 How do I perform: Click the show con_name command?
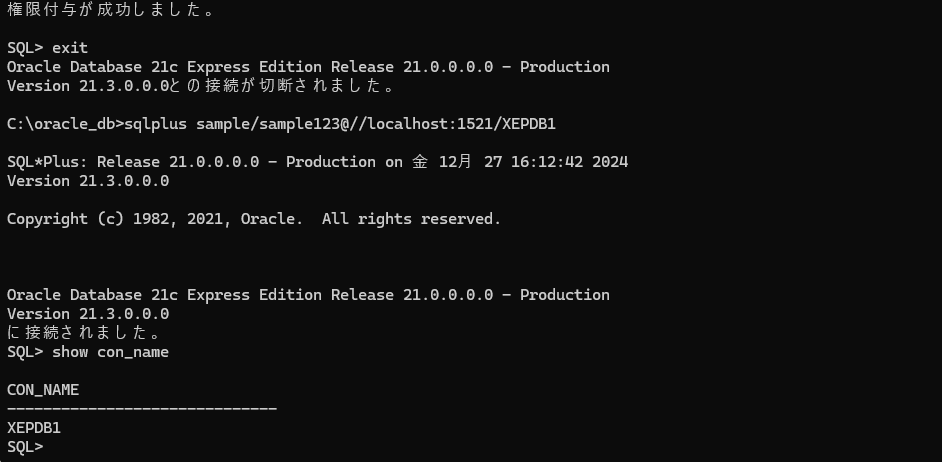(110, 352)
